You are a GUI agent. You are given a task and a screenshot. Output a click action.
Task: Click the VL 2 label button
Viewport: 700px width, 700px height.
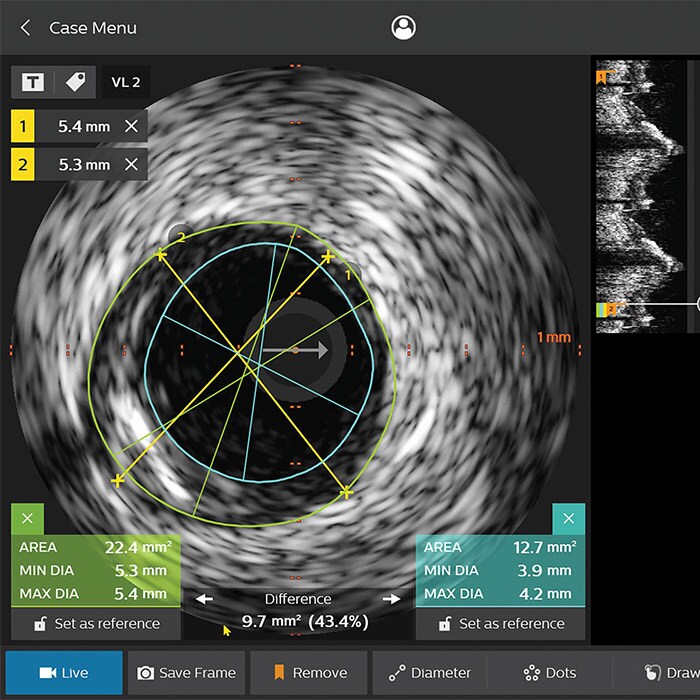coord(126,82)
